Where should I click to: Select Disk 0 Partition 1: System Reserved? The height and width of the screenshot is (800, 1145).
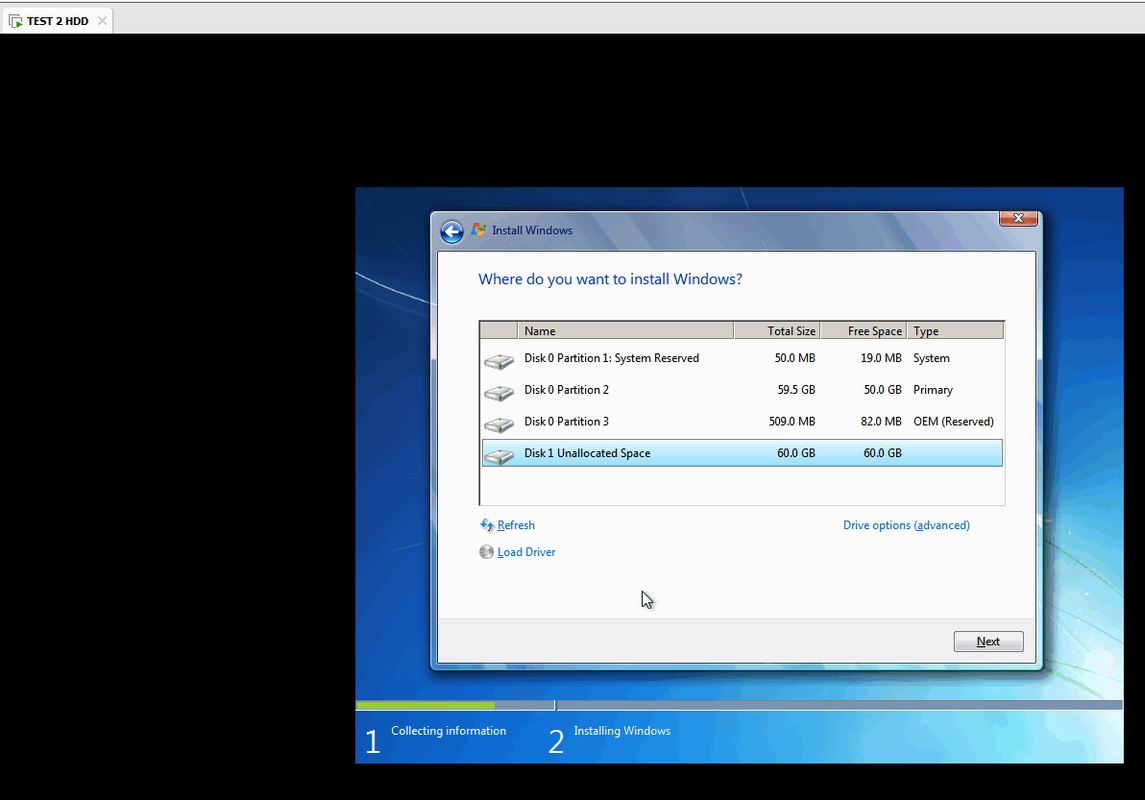tap(741, 358)
